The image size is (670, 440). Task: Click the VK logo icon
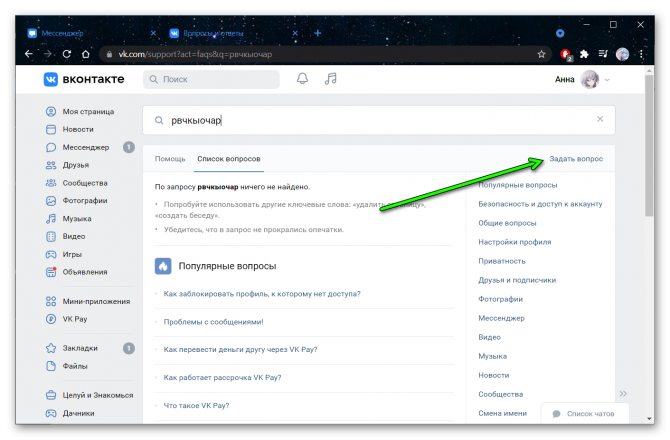[50, 79]
